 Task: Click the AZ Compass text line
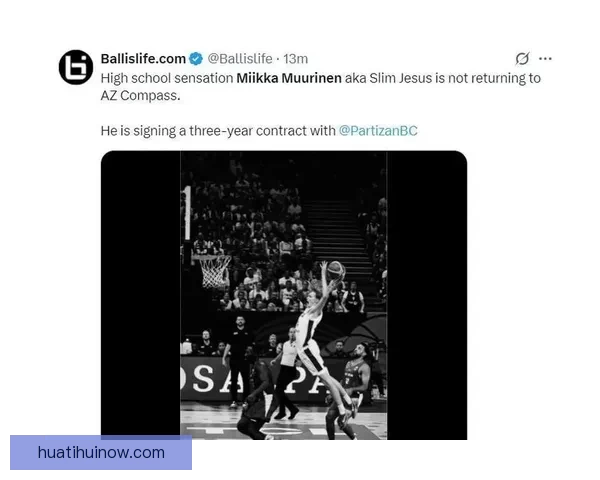click(x=140, y=95)
